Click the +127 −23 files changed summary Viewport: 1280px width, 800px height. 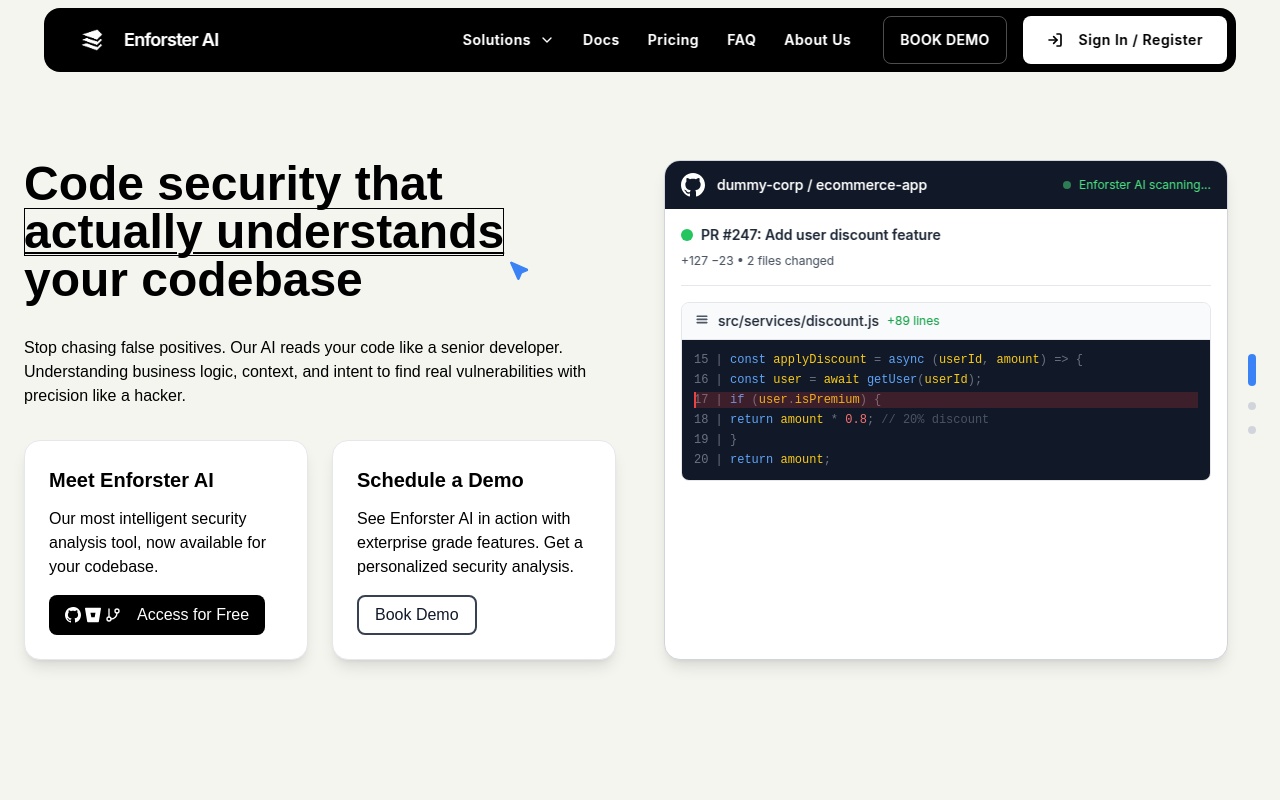pos(758,261)
